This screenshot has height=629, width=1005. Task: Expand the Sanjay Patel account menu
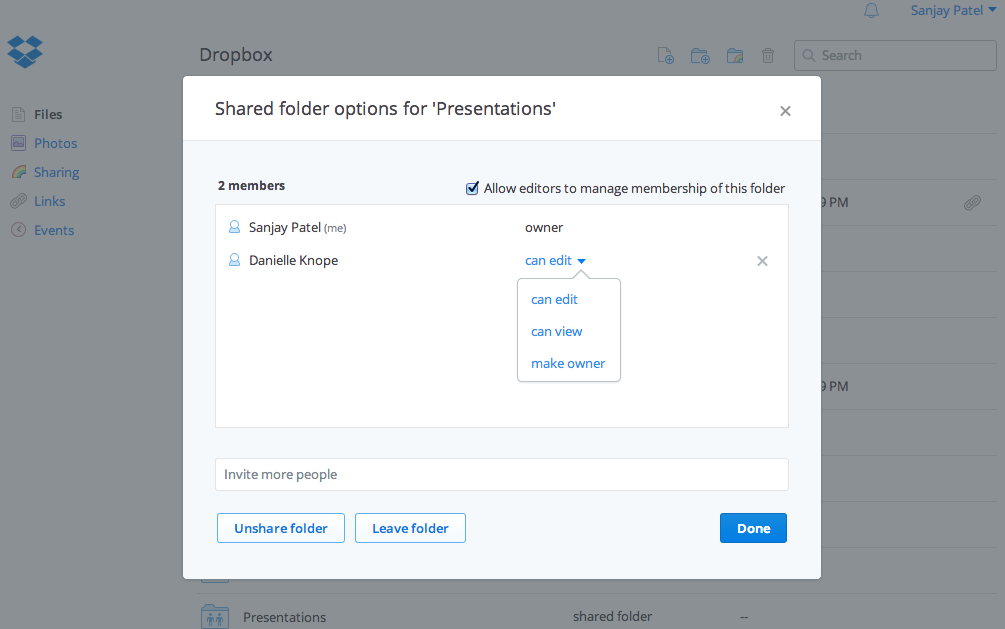[x=953, y=11]
